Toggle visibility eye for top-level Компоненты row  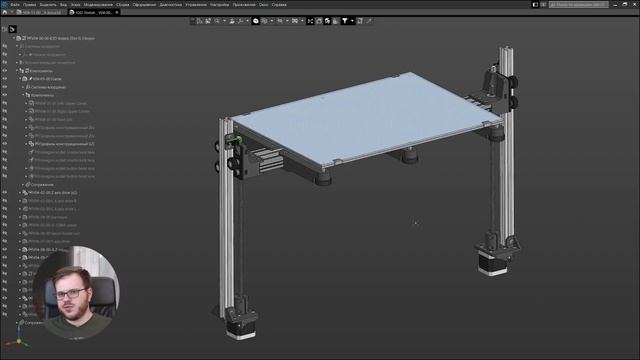point(4,71)
